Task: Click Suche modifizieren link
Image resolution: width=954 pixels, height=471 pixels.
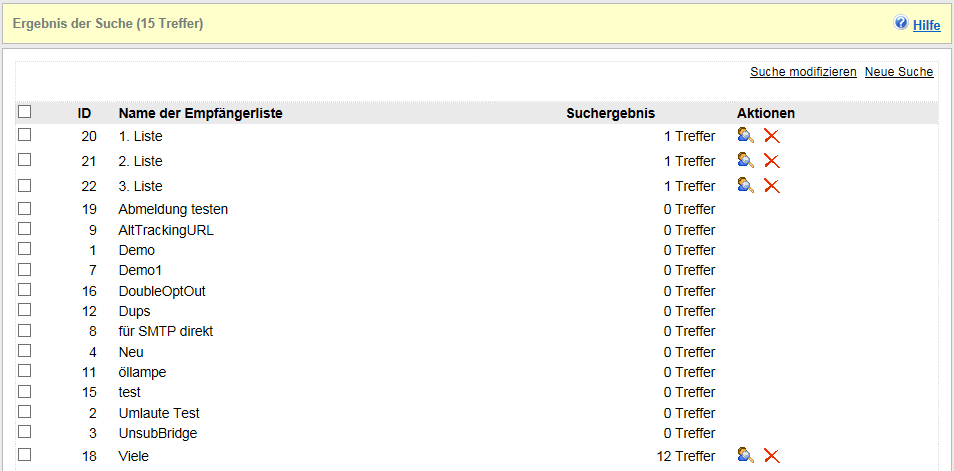Action: coord(803,72)
